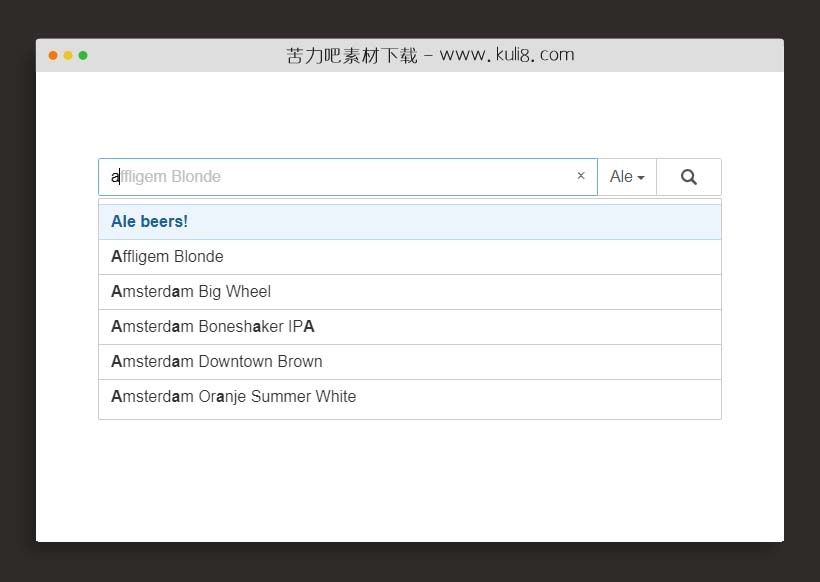Screen dimensions: 820x582
Task: Select Amsterdam Oranje Summer White
Action: point(234,397)
